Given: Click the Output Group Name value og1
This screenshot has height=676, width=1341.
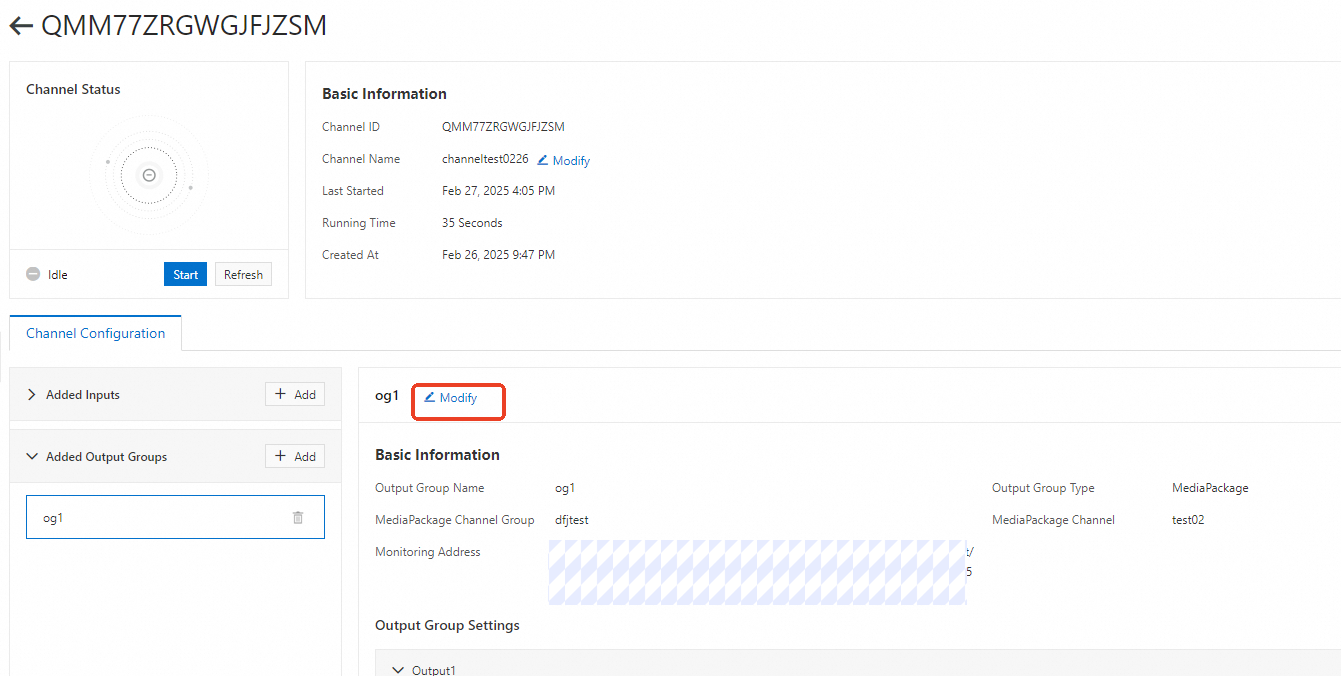Looking at the screenshot, I should click(x=565, y=488).
